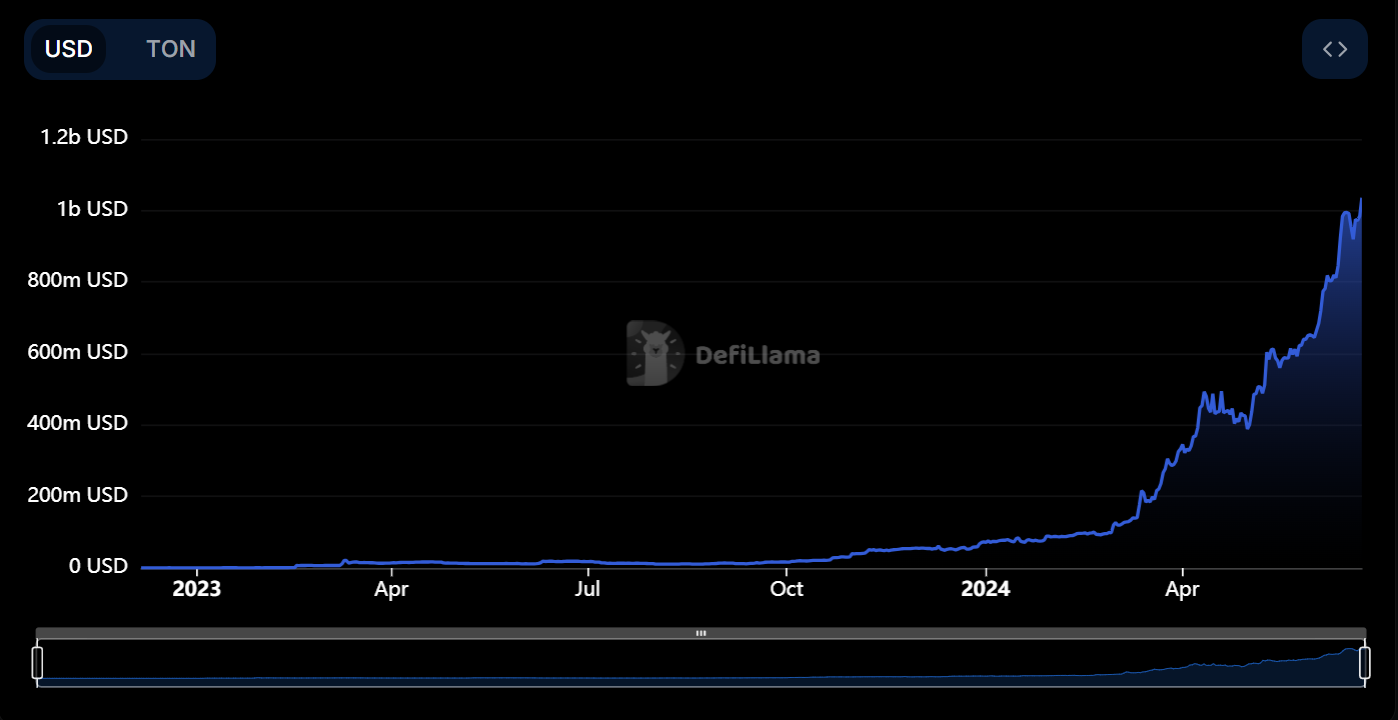Switch the chart denomination to USD
Image resolution: width=1398 pixels, height=720 pixels.
point(69,49)
